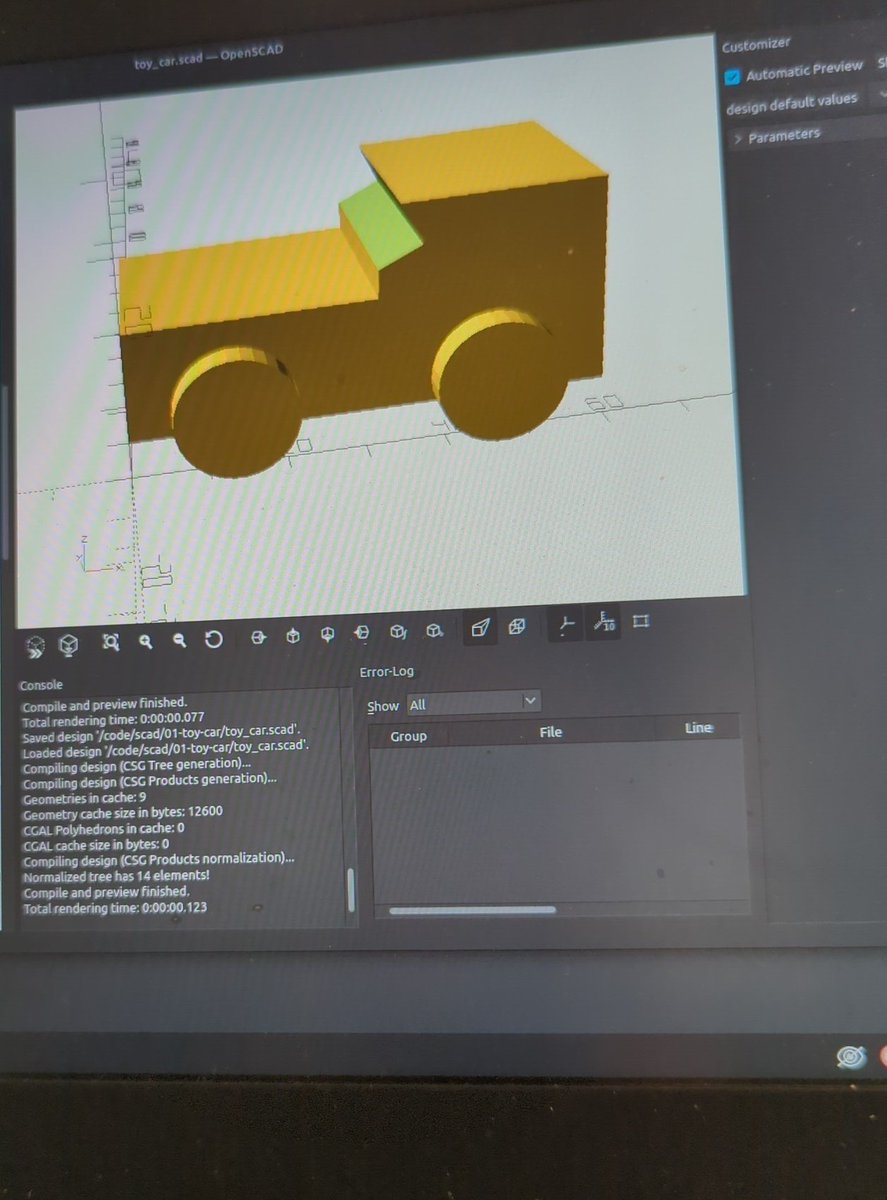The height and width of the screenshot is (1200, 887).
Task: Toggle the Show Scale Markers icon
Action: (604, 621)
